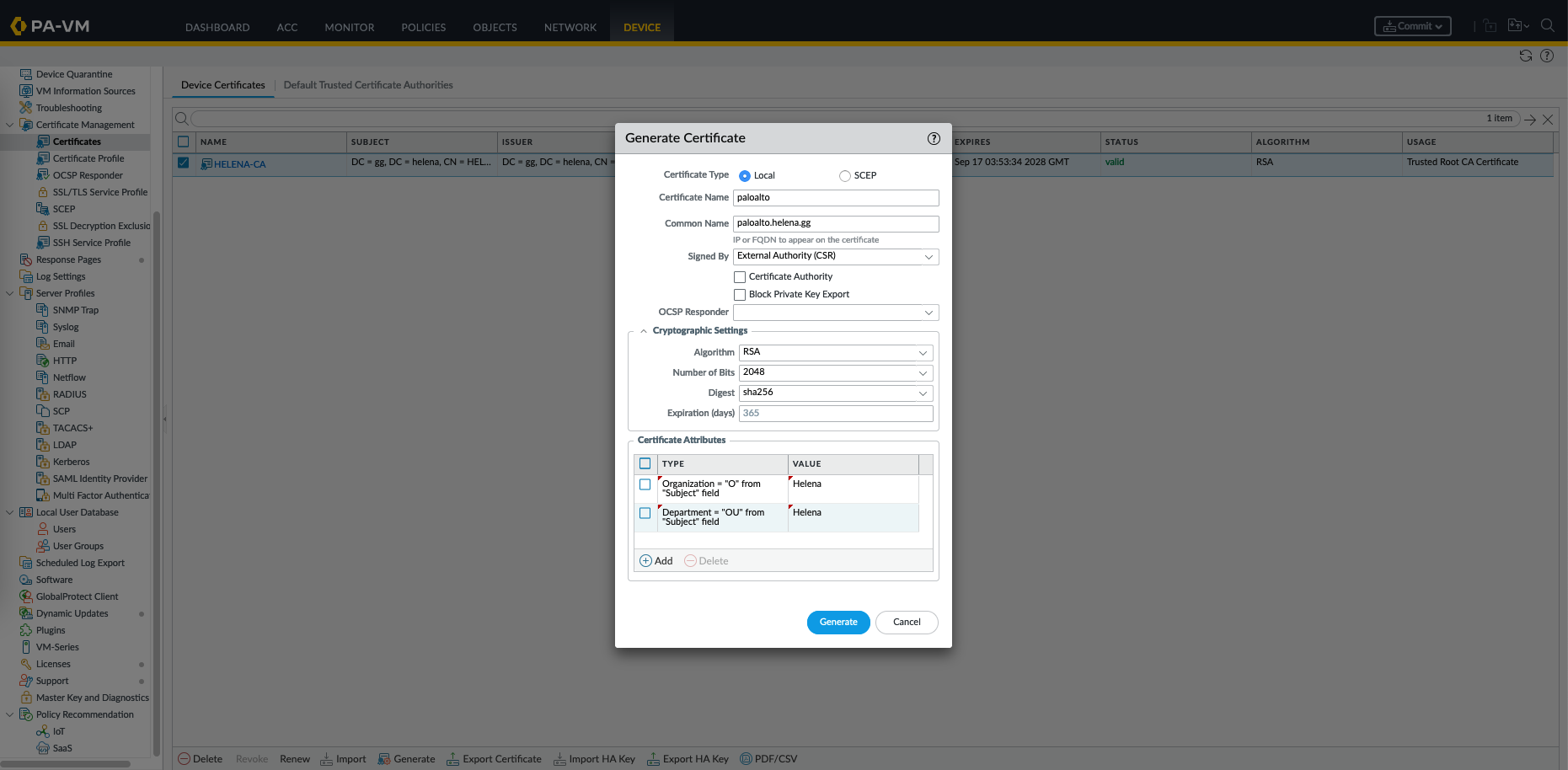This screenshot has height=770, width=1568.
Task: Switch to Default Trusted Certificate Authorities tab
Action: pyautogui.click(x=368, y=85)
